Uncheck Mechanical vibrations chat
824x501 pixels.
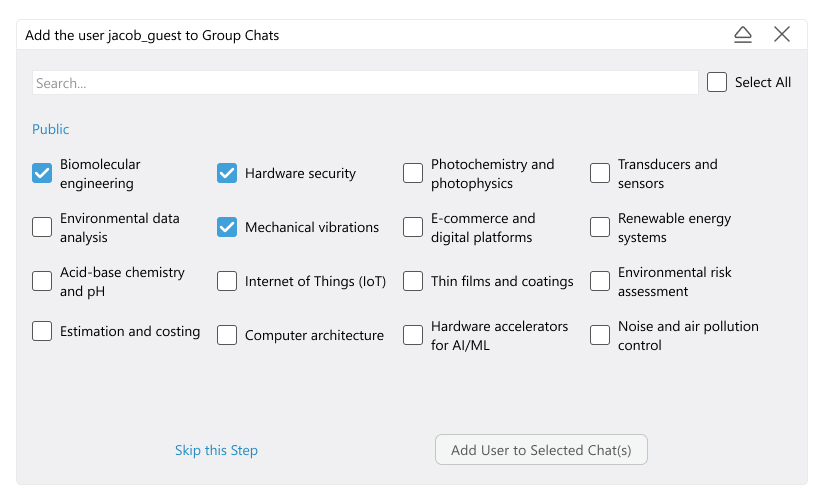point(227,228)
